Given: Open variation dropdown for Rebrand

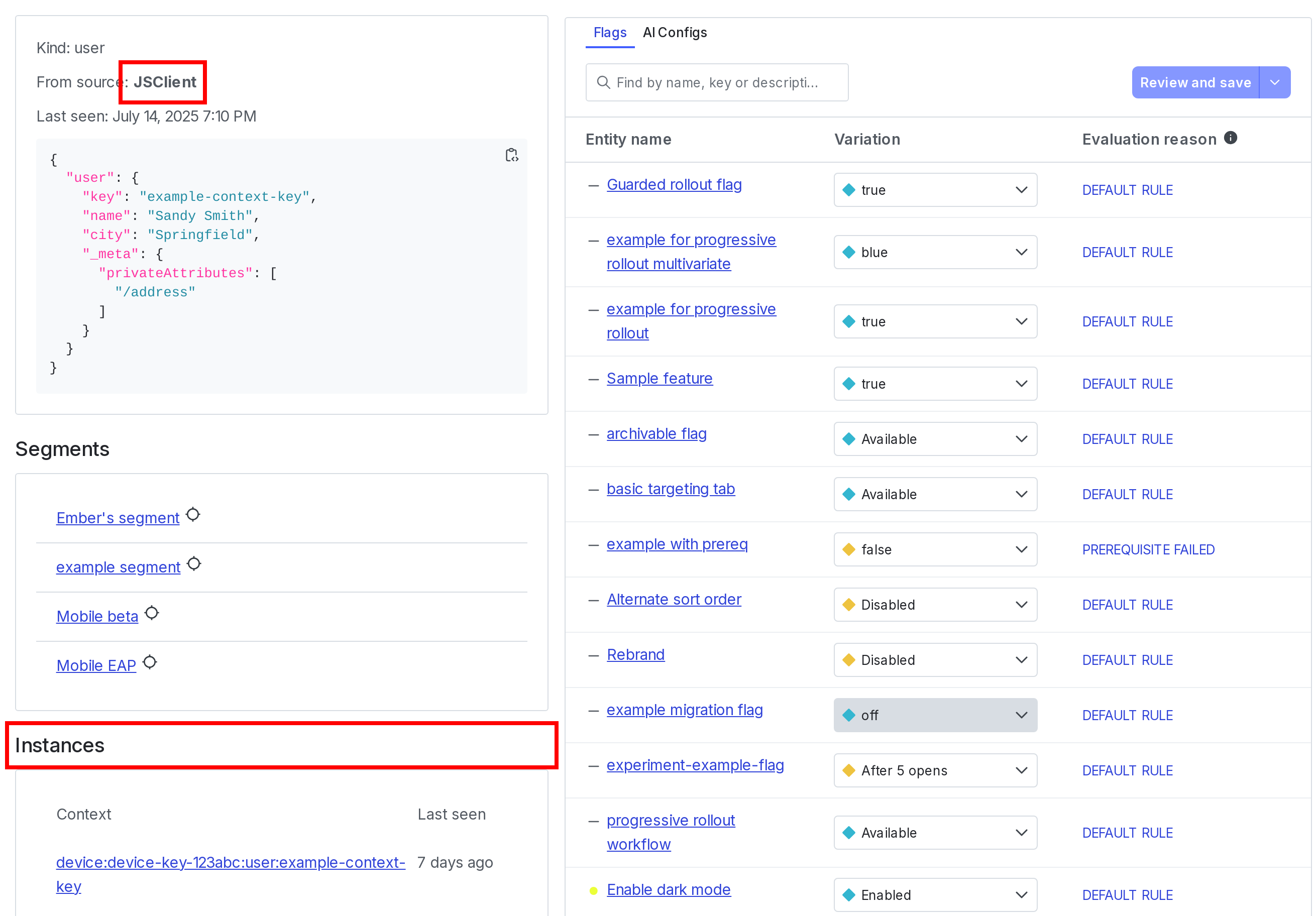Looking at the screenshot, I should point(935,660).
